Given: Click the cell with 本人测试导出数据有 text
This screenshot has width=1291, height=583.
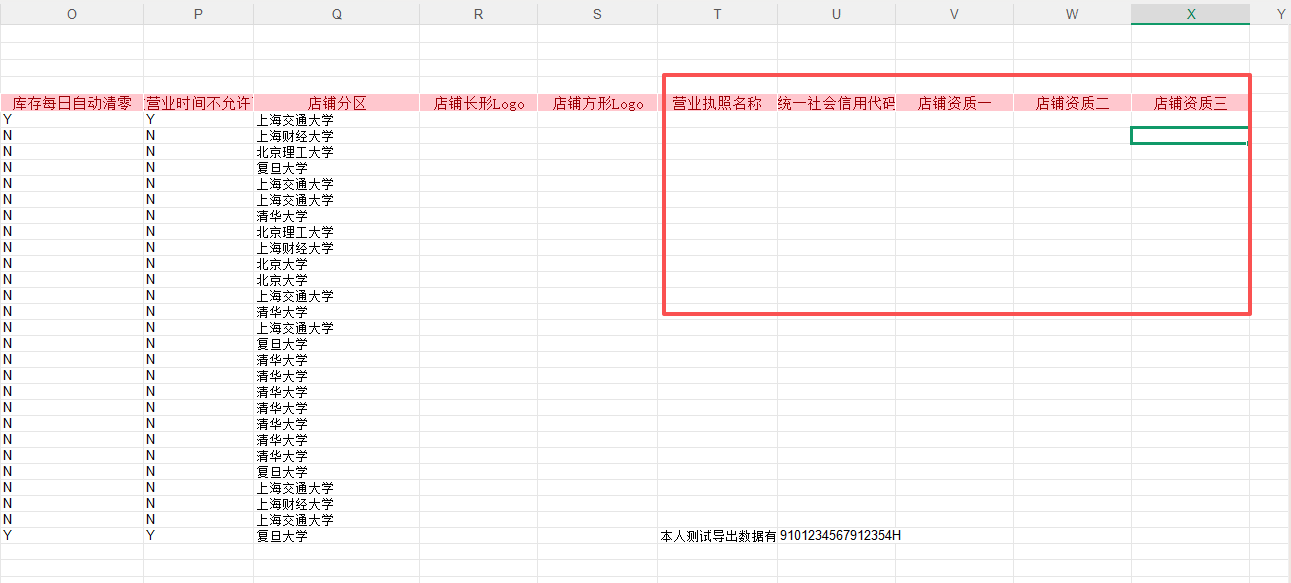Looking at the screenshot, I should 717,536.
